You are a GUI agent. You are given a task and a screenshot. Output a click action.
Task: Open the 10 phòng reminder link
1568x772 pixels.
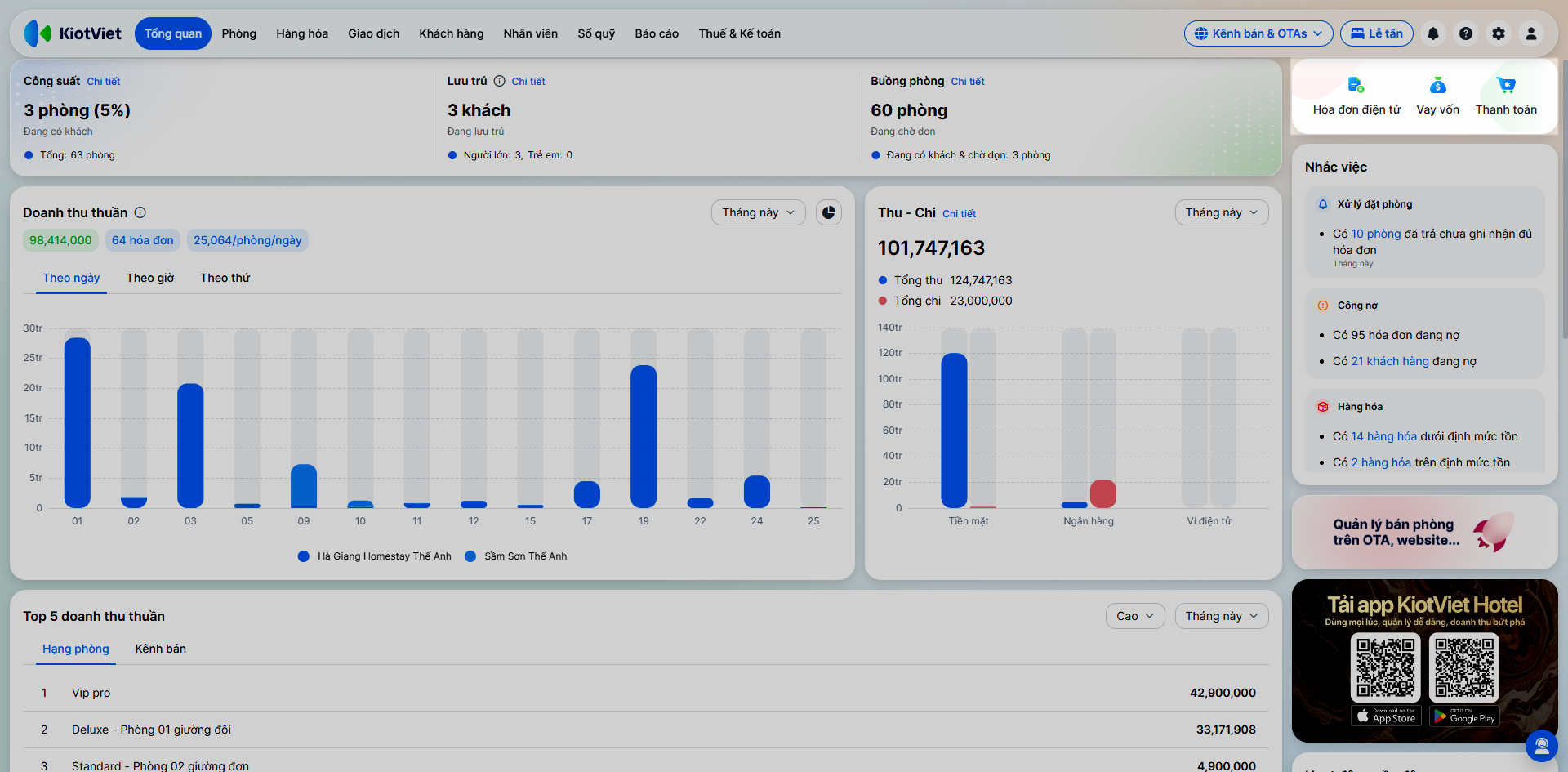1376,234
